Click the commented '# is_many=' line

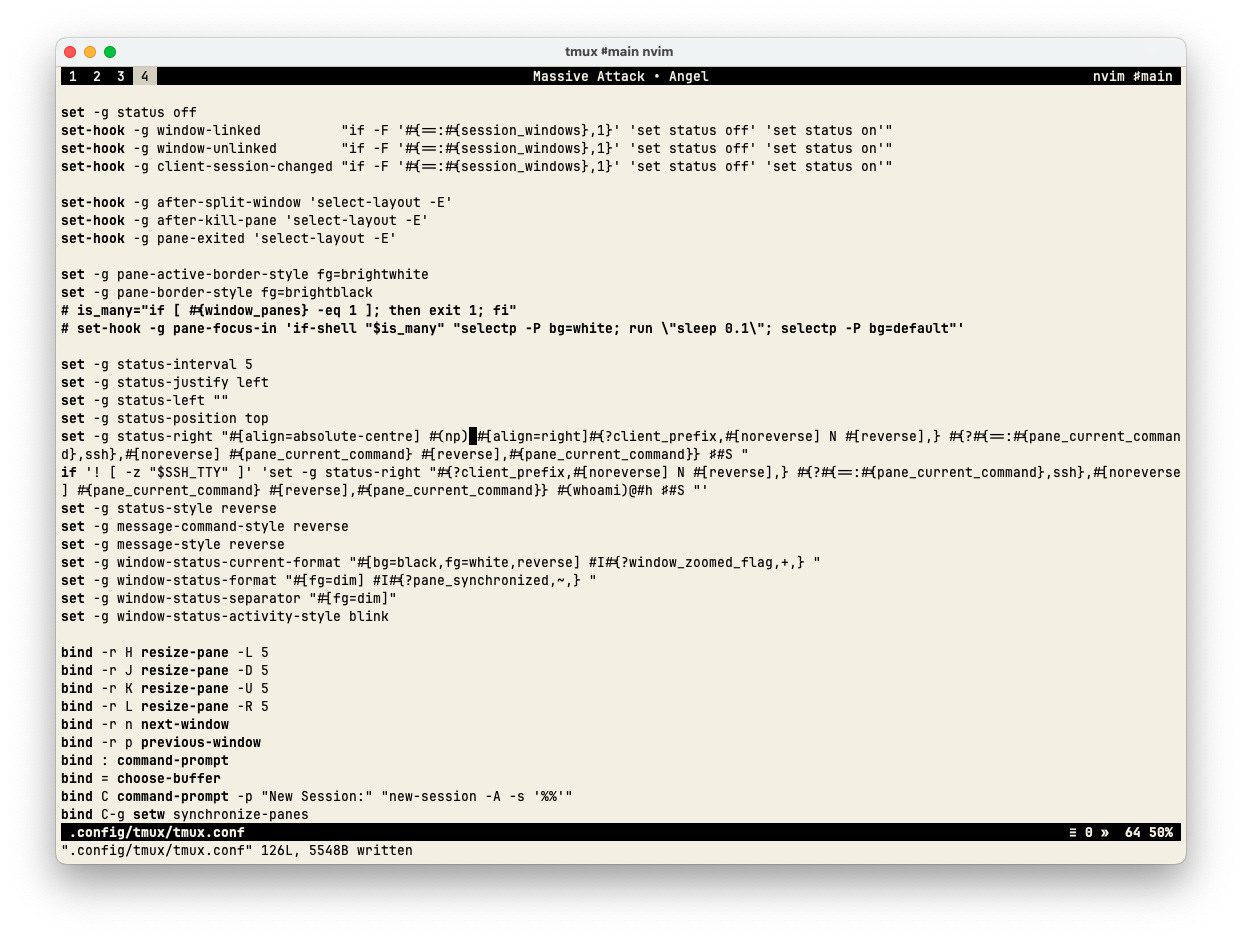289,311
